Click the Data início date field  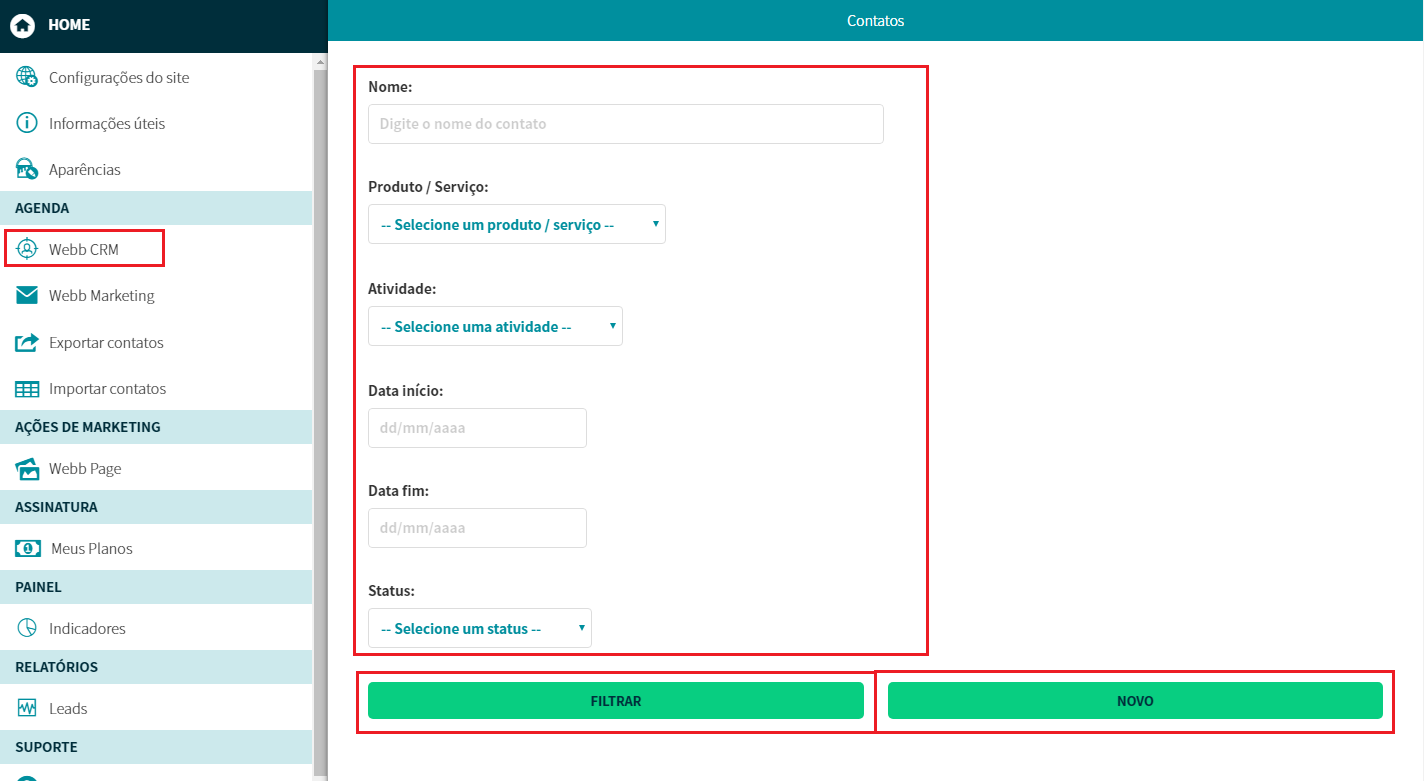coord(477,428)
